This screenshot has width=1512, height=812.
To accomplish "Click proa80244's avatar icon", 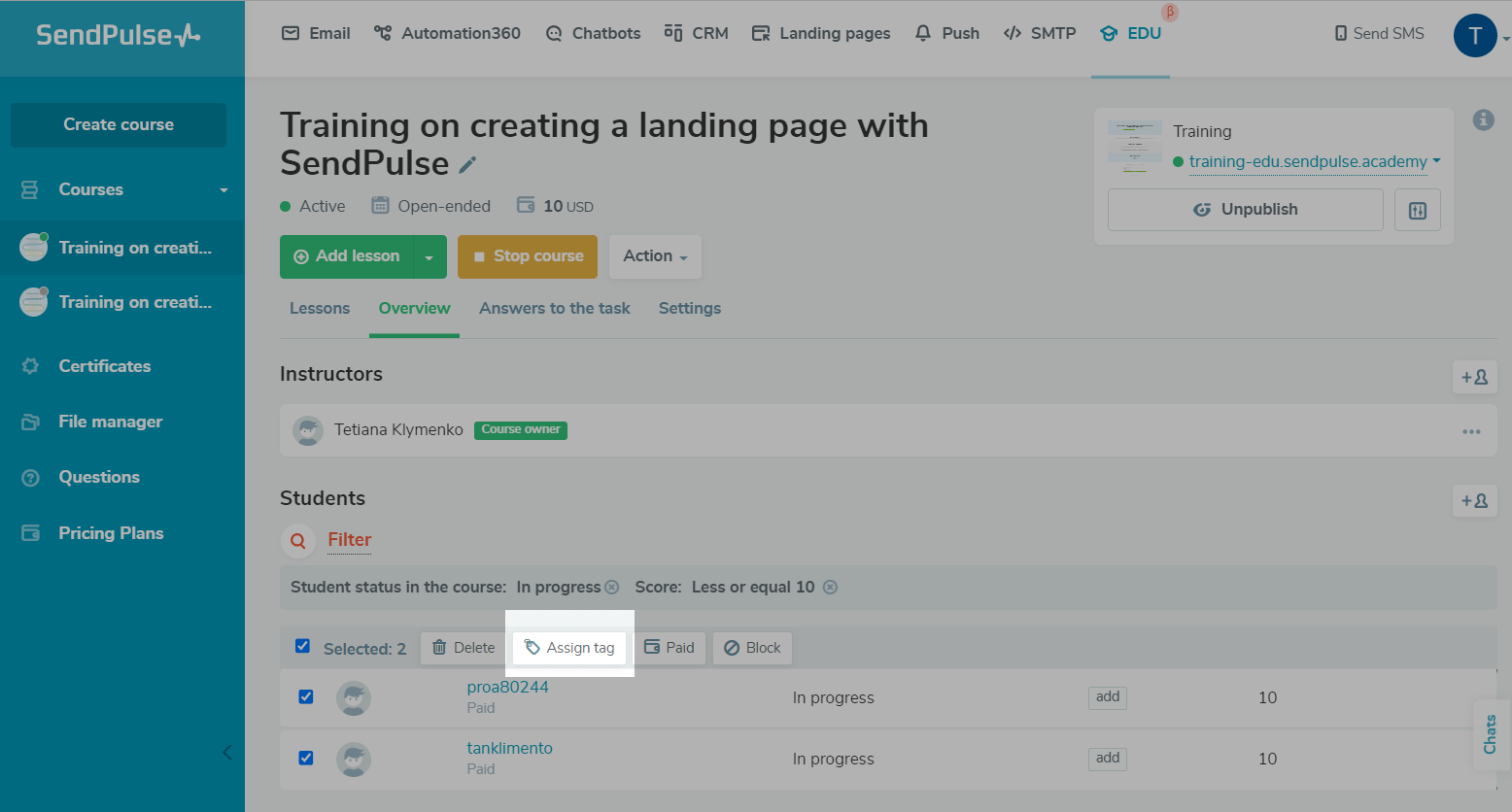I will [354, 698].
